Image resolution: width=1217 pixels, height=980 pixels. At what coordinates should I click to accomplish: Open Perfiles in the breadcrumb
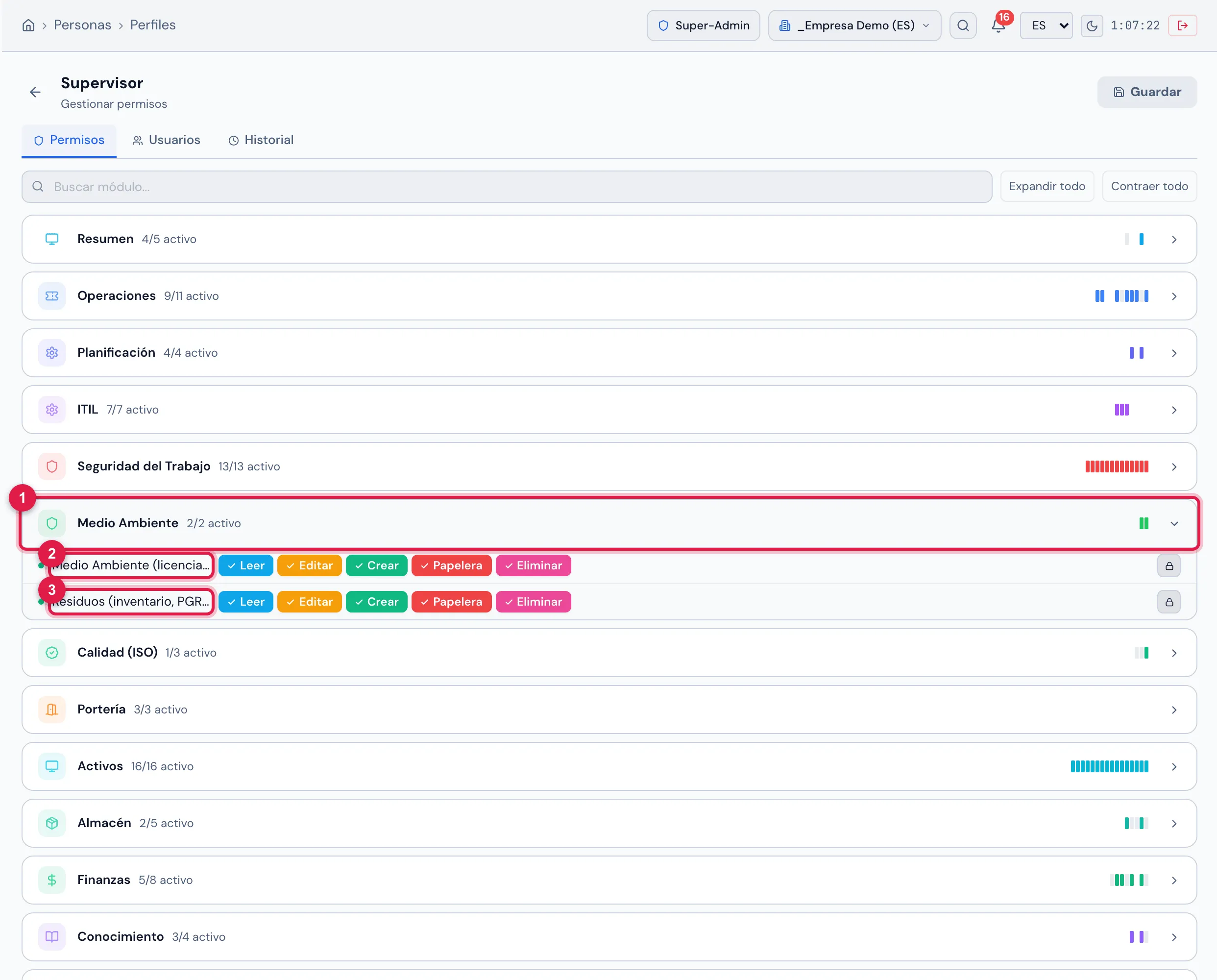[x=153, y=25]
